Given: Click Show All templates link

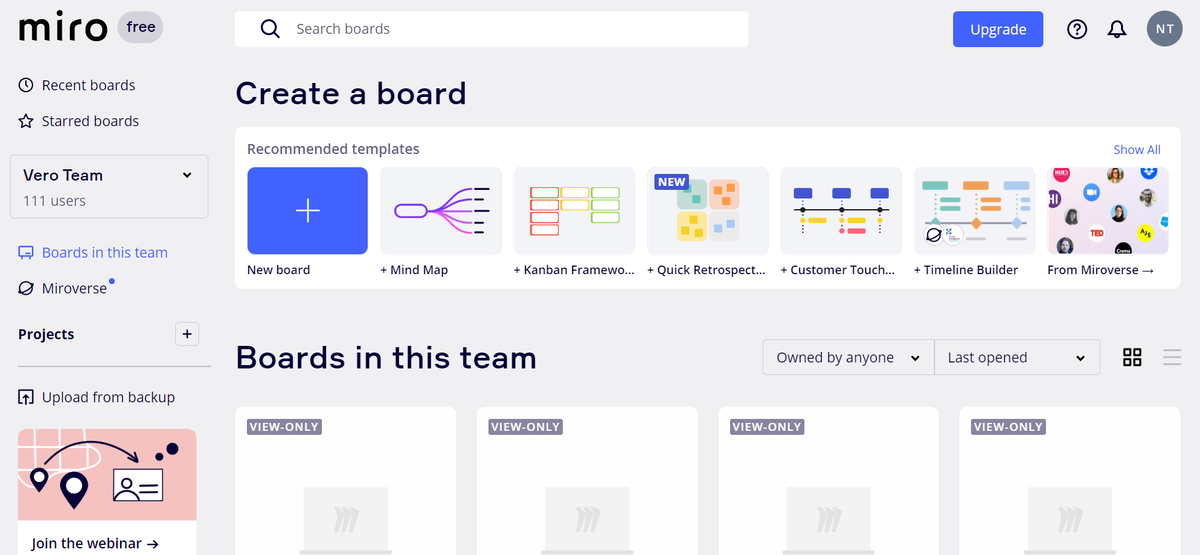Looking at the screenshot, I should pyautogui.click(x=1137, y=150).
